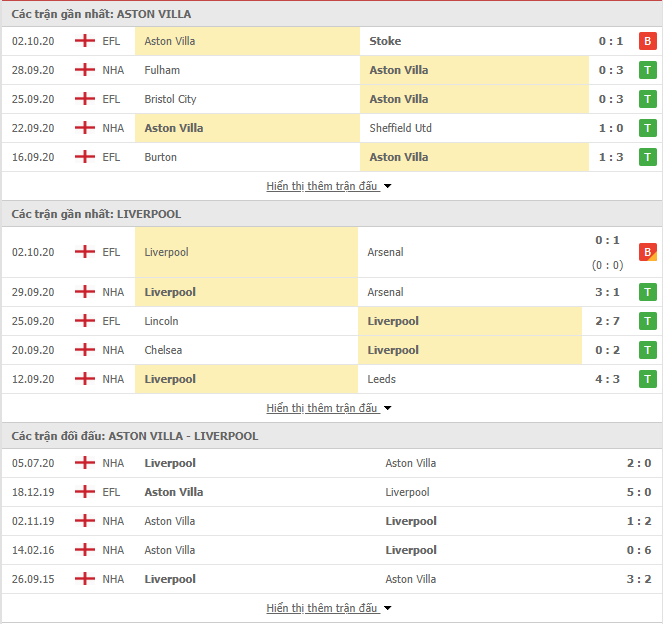Expand more matches under Liverpool section
Viewport: 663px width, 624px height.
[x=329, y=408]
